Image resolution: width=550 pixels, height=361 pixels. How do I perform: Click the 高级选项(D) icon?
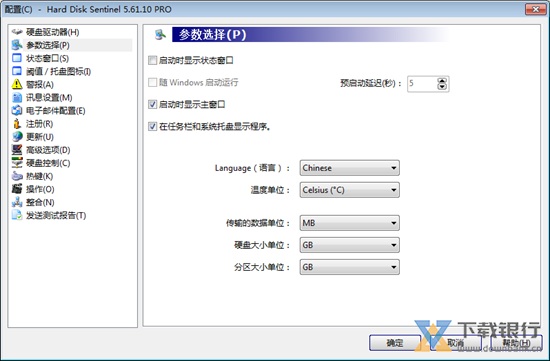tap(17, 150)
